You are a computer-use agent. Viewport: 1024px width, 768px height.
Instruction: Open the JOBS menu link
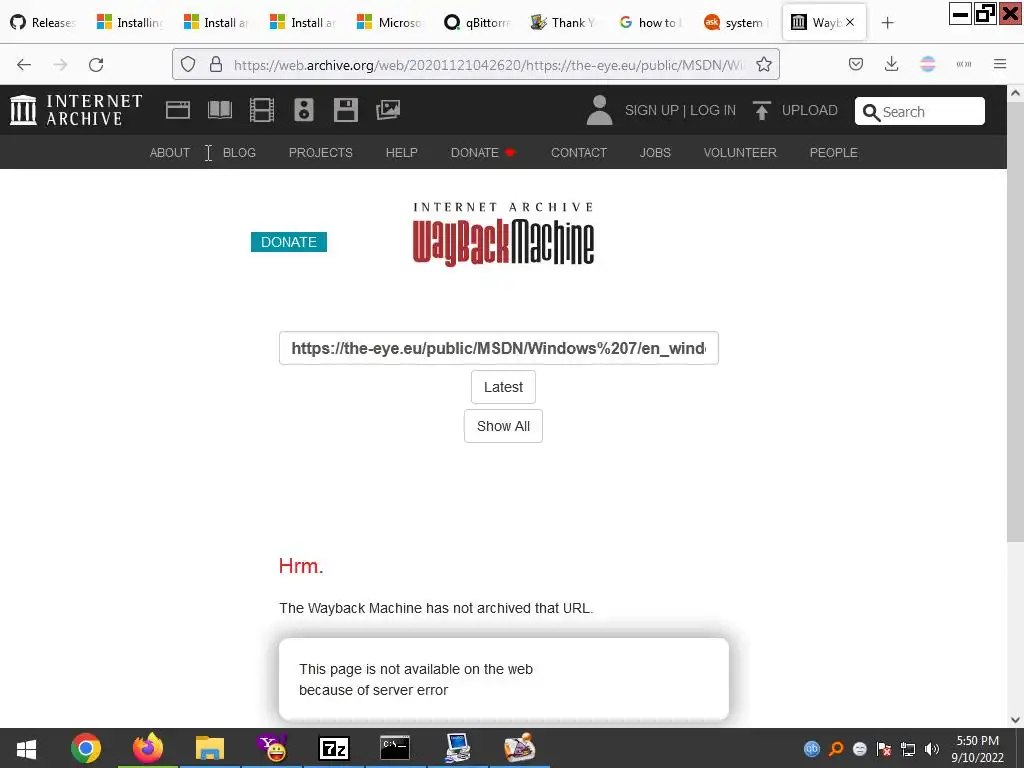[x=655, y=153]
